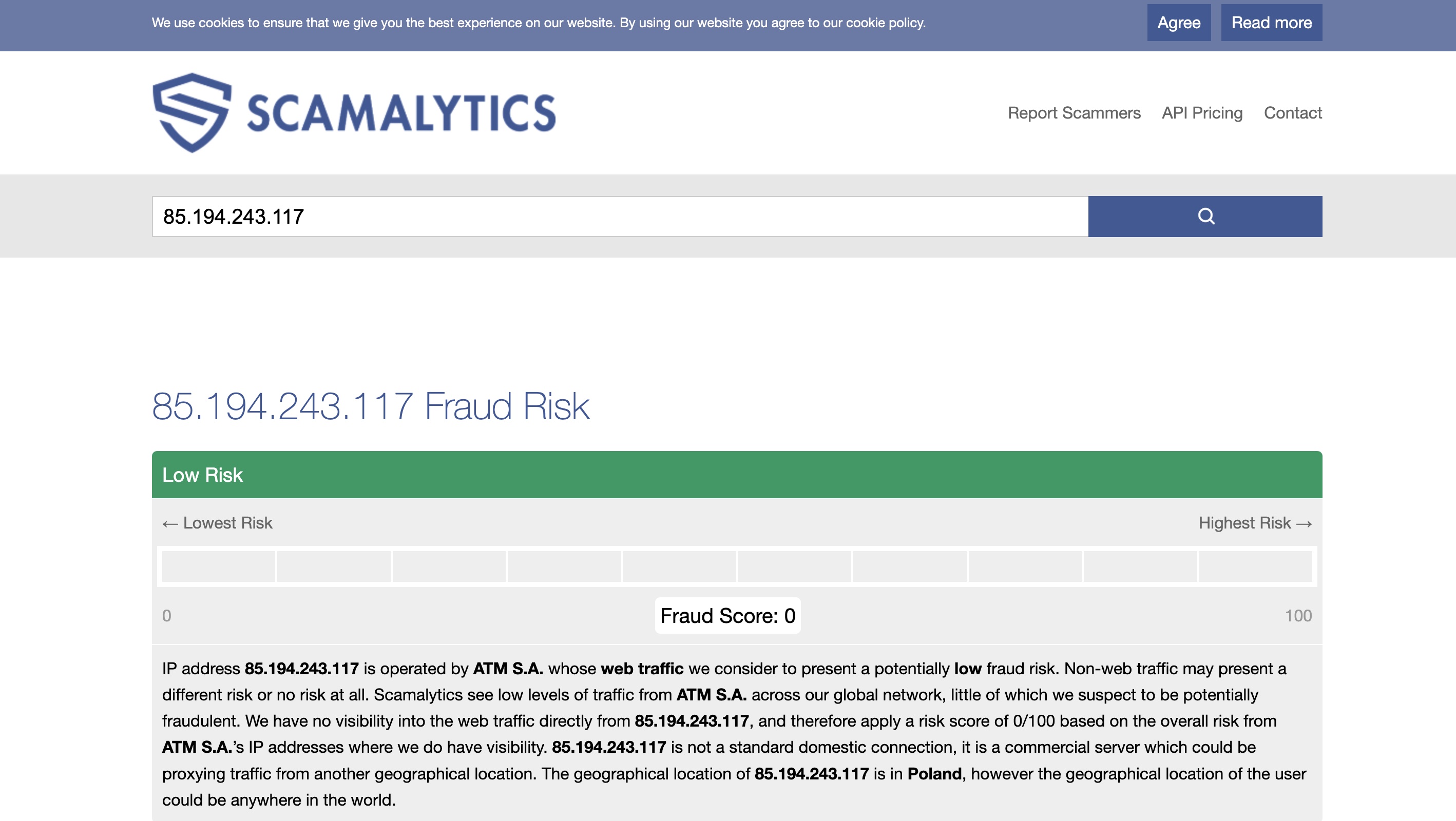Click the Highest Risk arrow label
The width and height of the screenshot is (1456, 821).
pos(1255,523)
